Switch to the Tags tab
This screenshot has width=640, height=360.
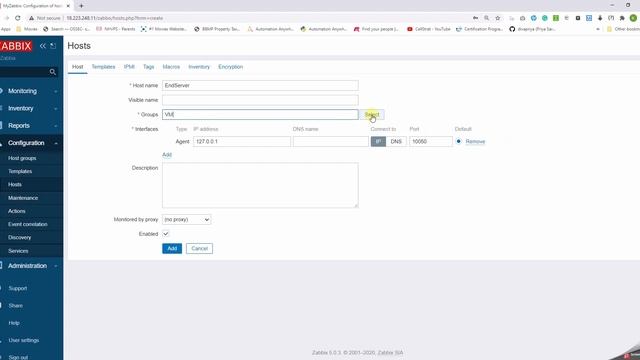(x=149, y=67)
